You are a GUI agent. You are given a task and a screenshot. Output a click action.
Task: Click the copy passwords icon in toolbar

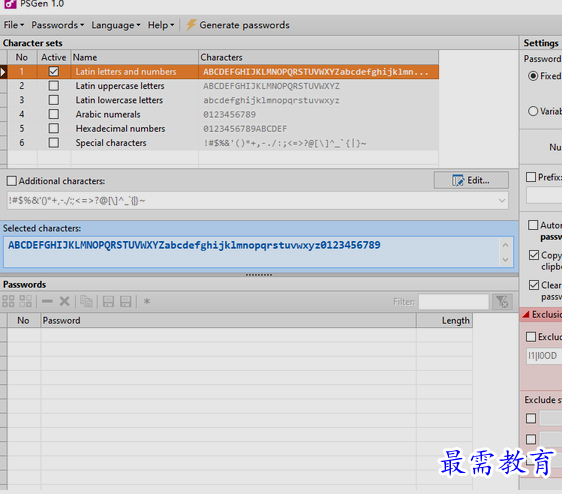pyautogui.click(x=86, y=301)
